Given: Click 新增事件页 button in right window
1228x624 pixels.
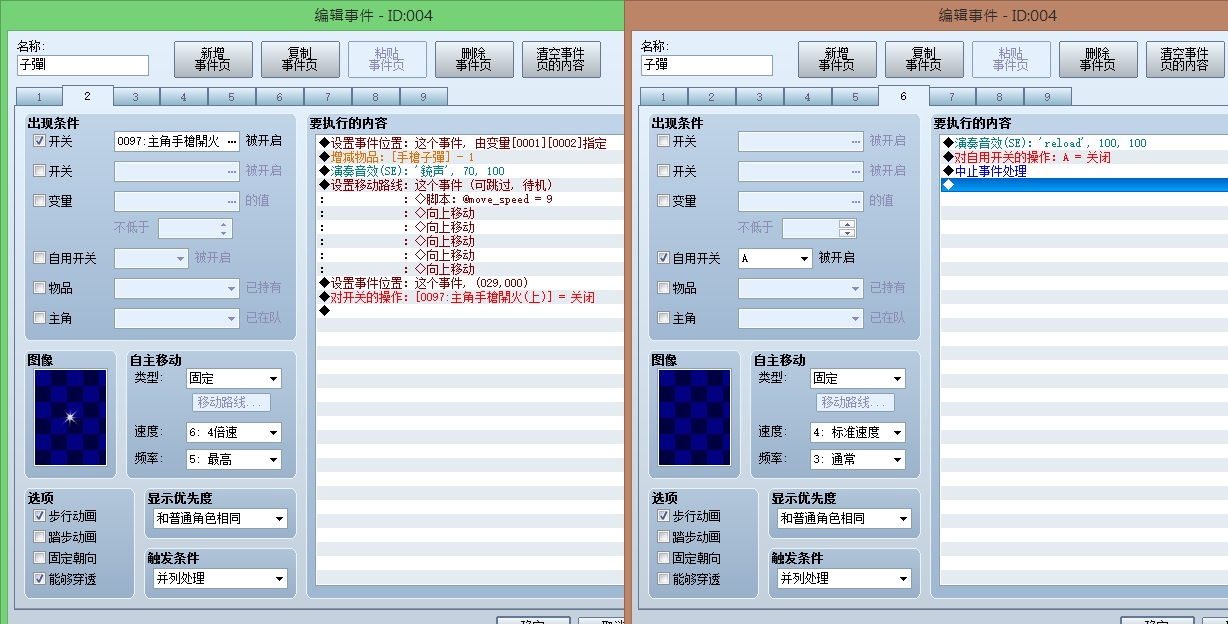Looking at the screenshot, I should tap(837, 59).
